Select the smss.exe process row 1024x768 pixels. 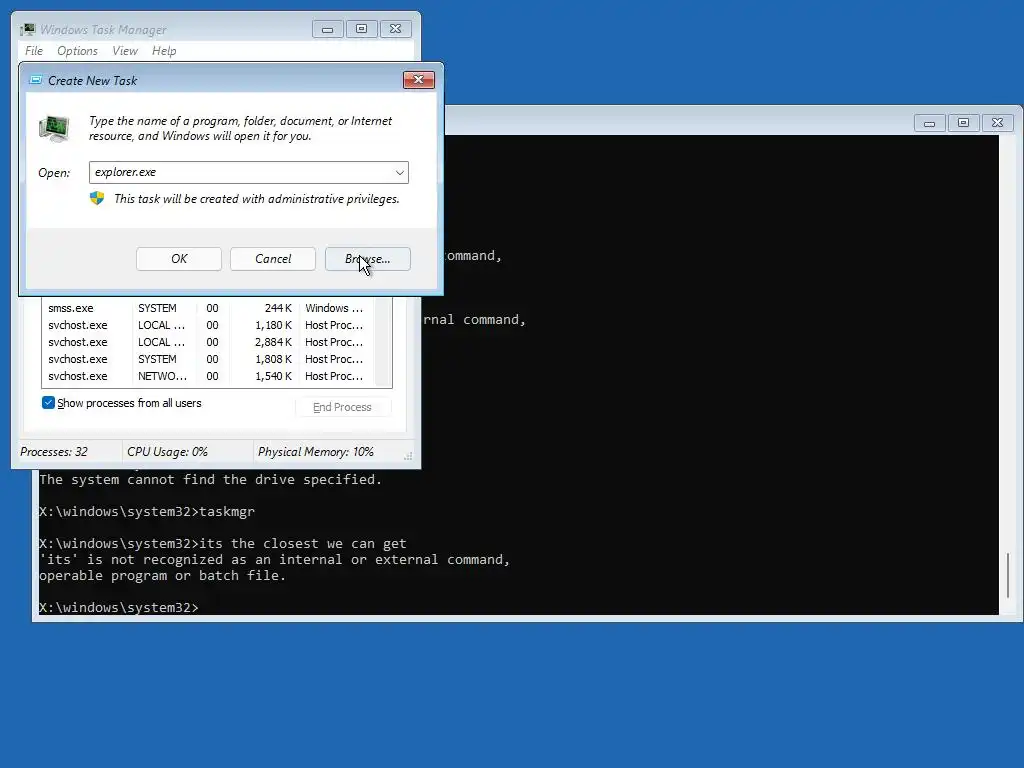coord(210,308)
